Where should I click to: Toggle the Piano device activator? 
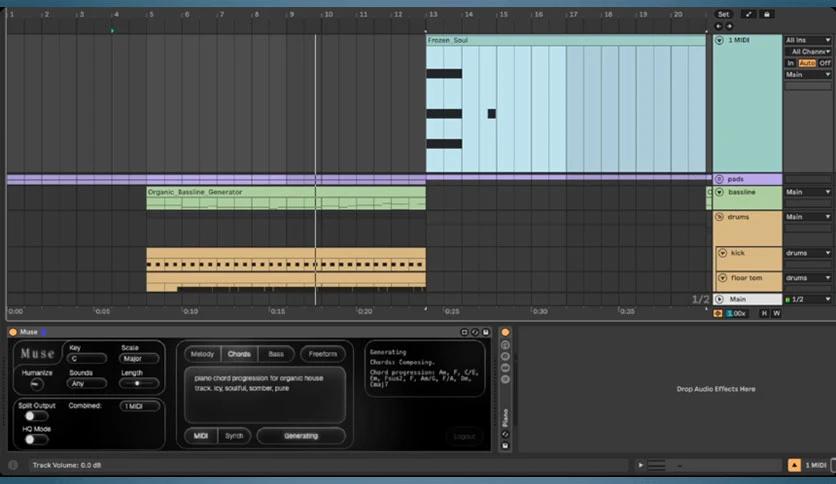click(x=505, y=332)
